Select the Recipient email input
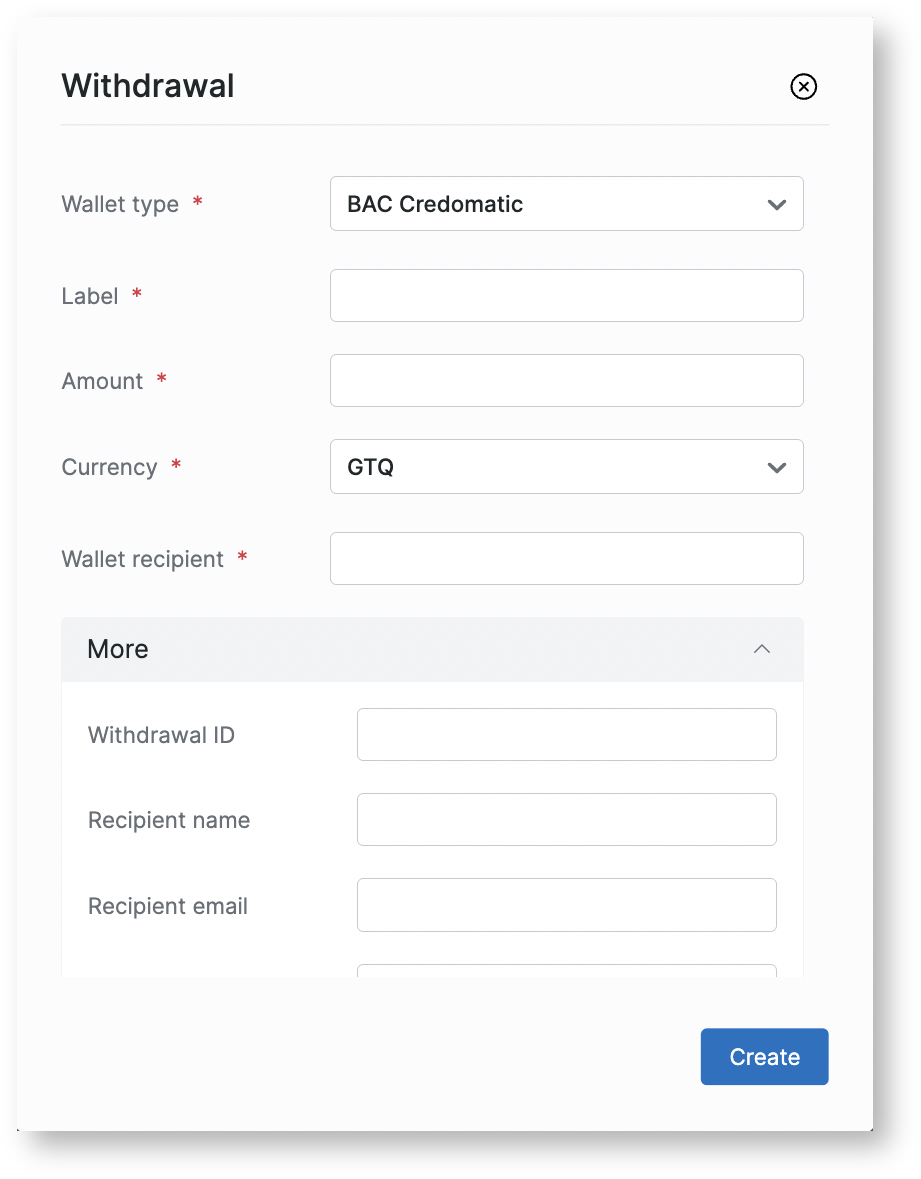Screen dimensions: 921x1179 [566, 905]
